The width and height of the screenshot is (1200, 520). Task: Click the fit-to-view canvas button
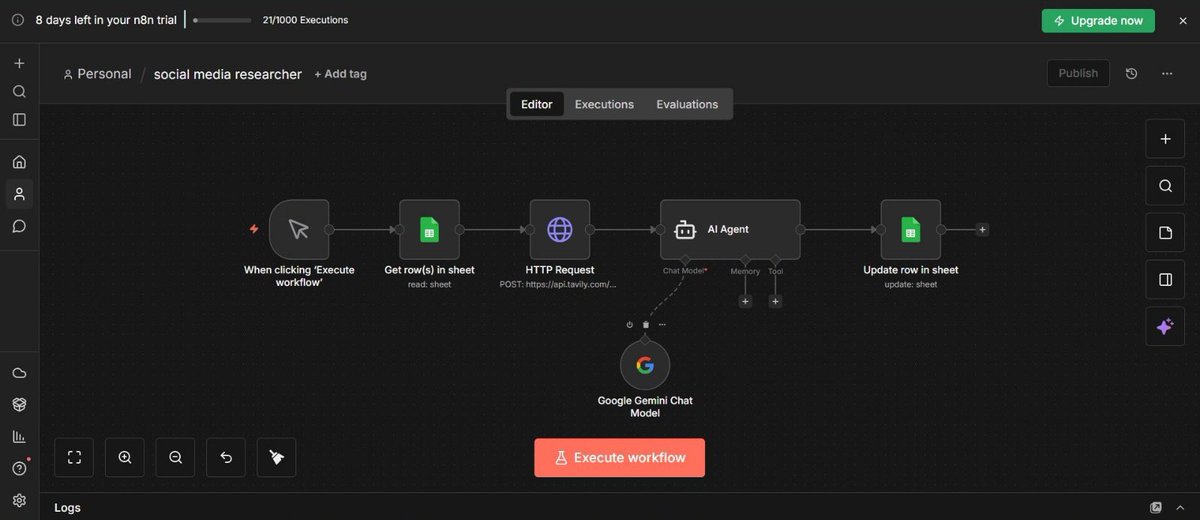[74, 457]
